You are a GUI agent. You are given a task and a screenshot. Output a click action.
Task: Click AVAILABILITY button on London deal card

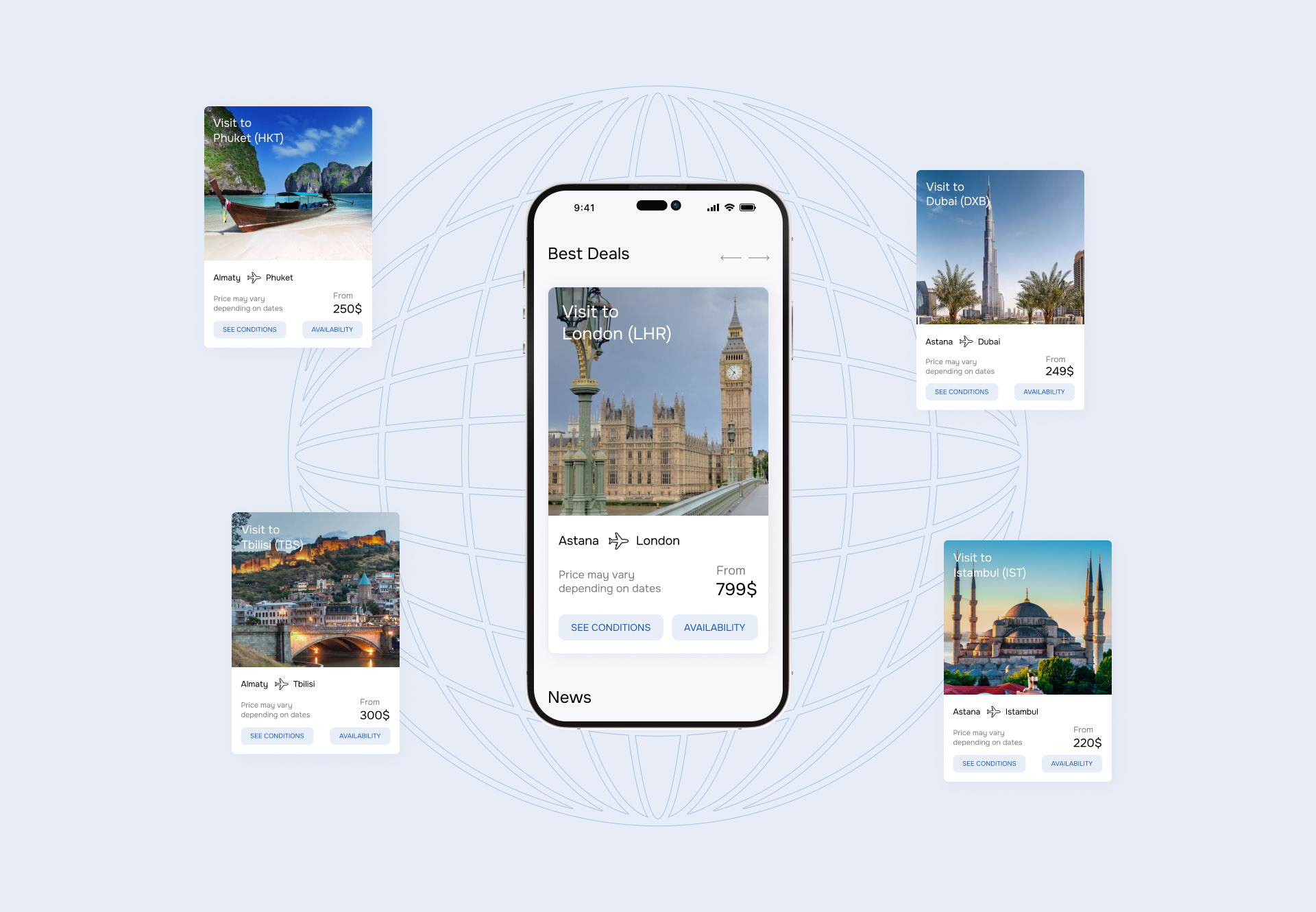[715, 627]
